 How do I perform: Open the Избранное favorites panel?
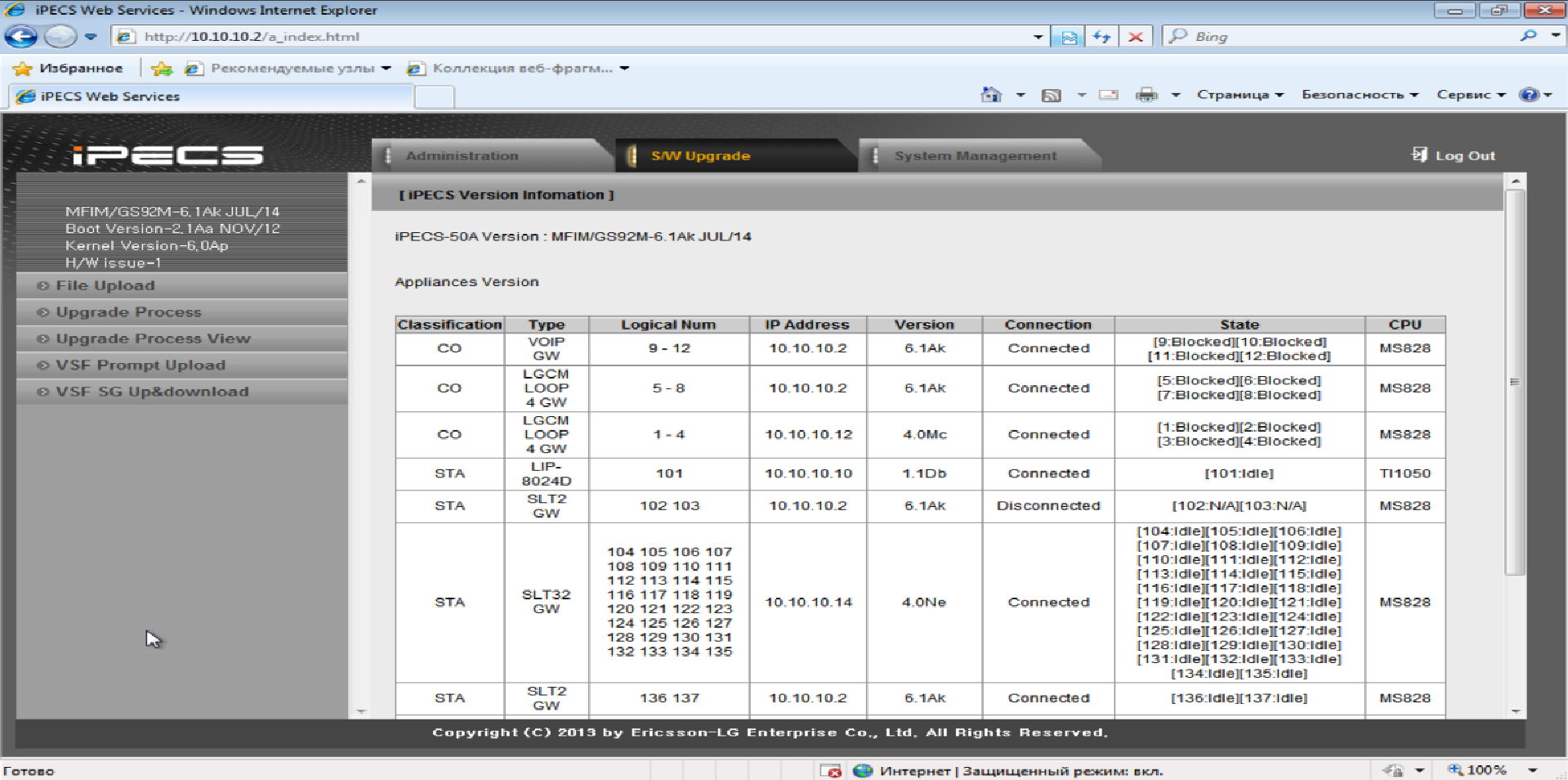click(69, 69)
